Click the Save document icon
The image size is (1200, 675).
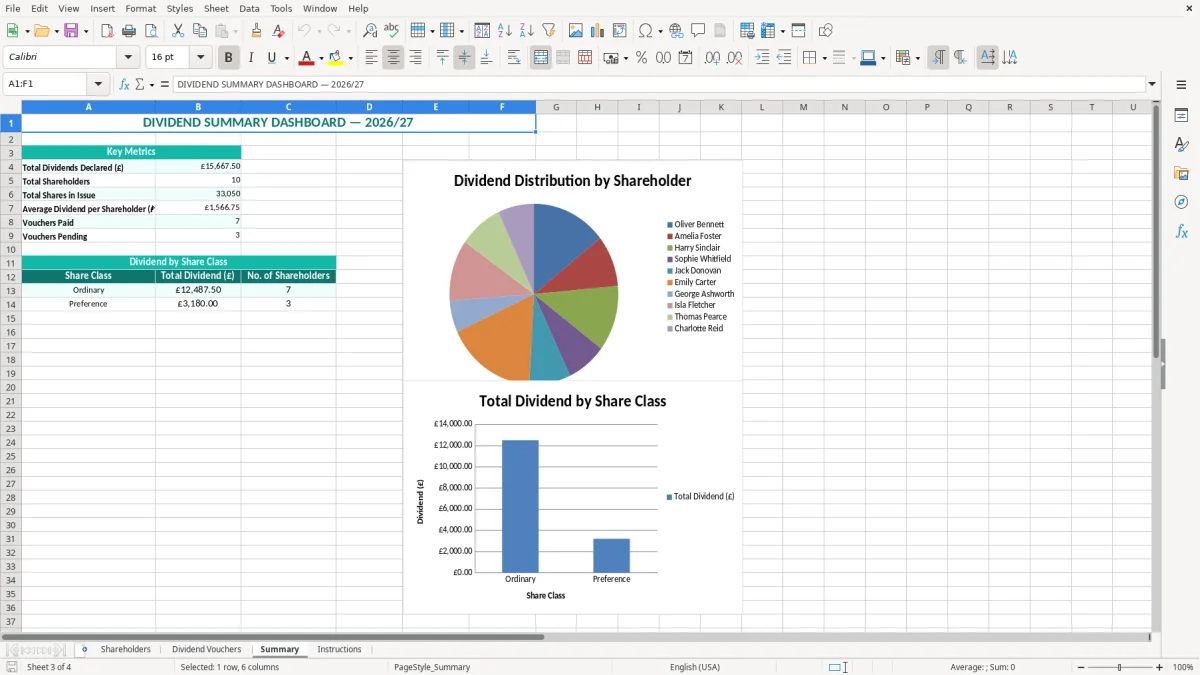71,31
